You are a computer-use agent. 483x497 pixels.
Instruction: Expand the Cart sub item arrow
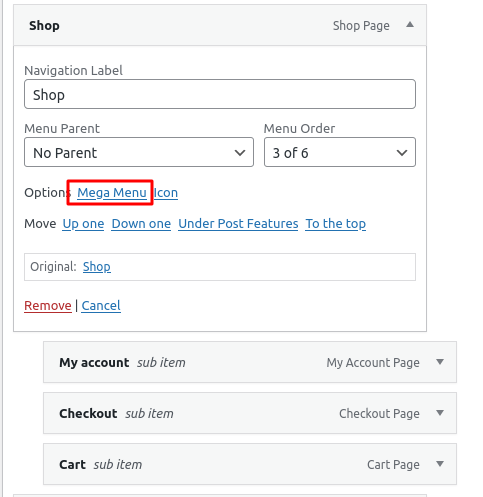pyautogui.click(x=440, y=464)
